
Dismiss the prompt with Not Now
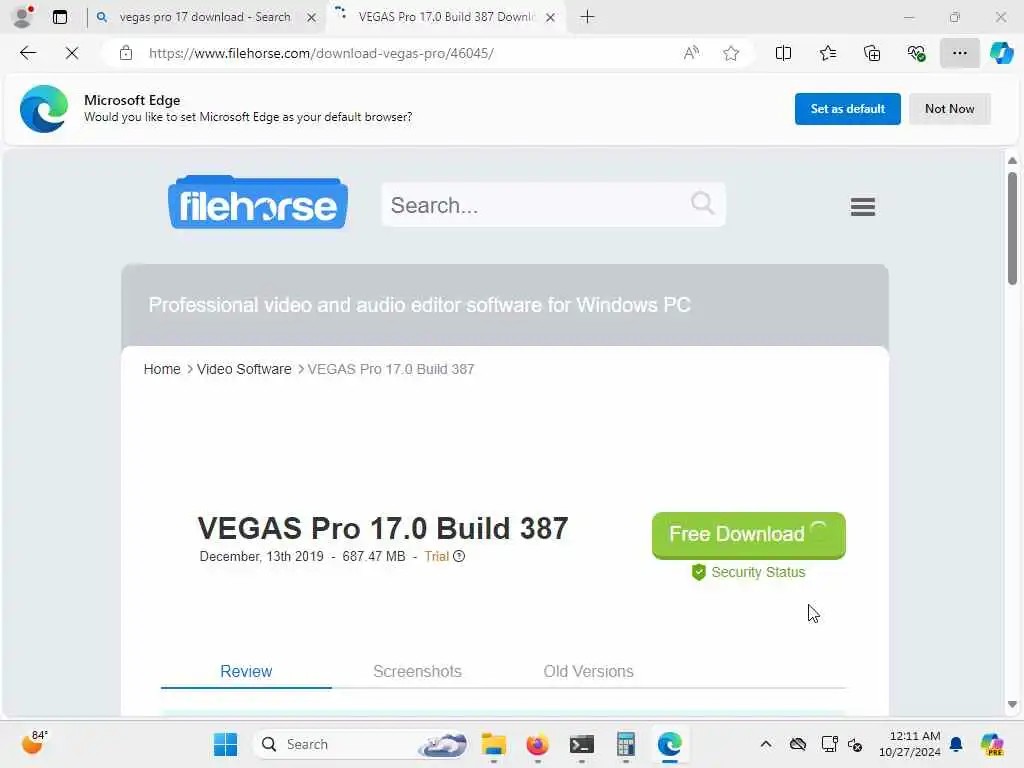pyautogui.click(x=949, y=109)
